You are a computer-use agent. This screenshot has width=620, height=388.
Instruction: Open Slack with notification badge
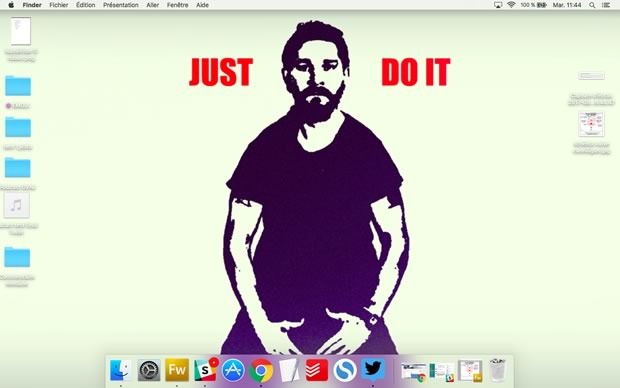205,369
